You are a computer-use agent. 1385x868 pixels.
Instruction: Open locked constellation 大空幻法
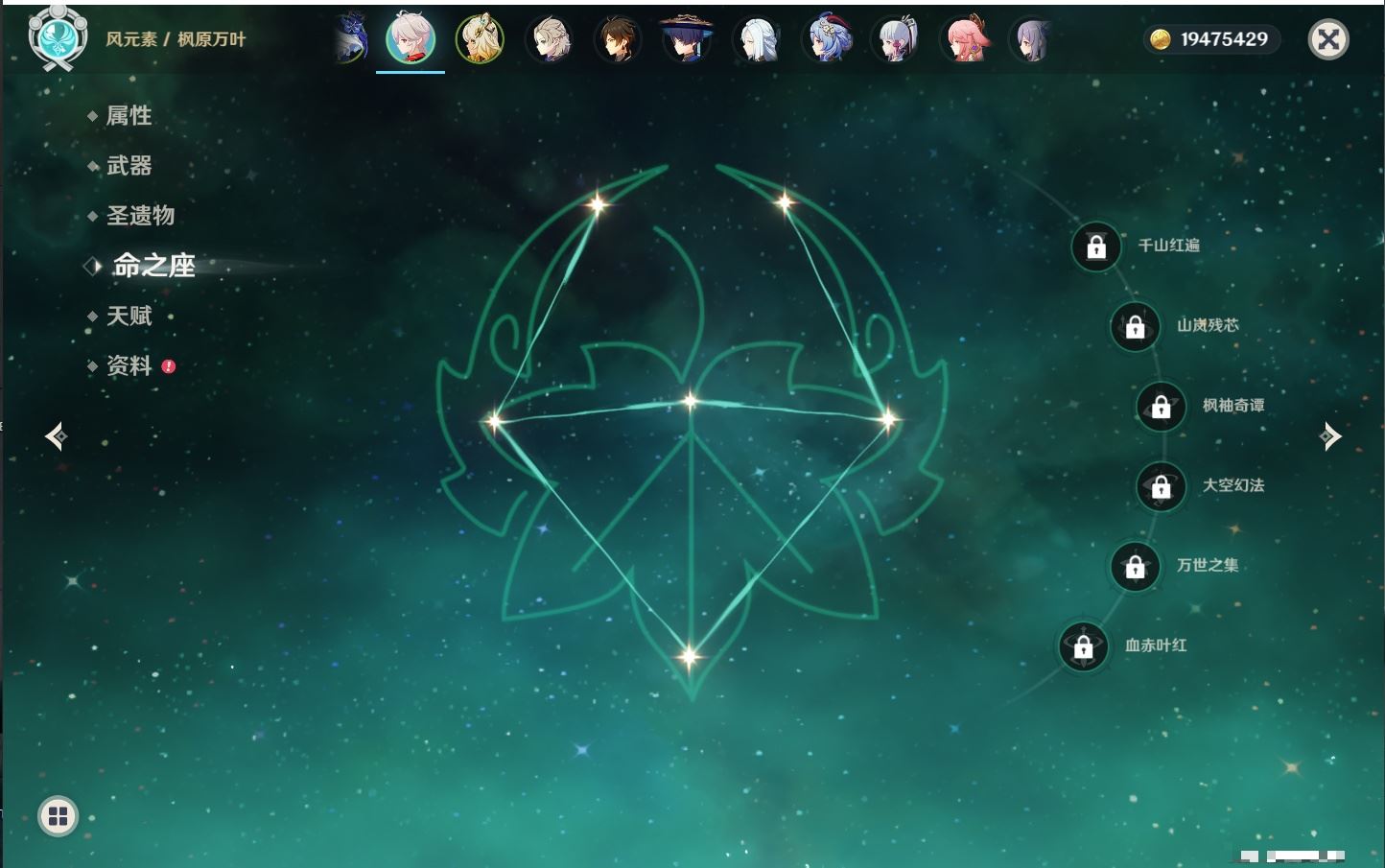pos(1162,486)
